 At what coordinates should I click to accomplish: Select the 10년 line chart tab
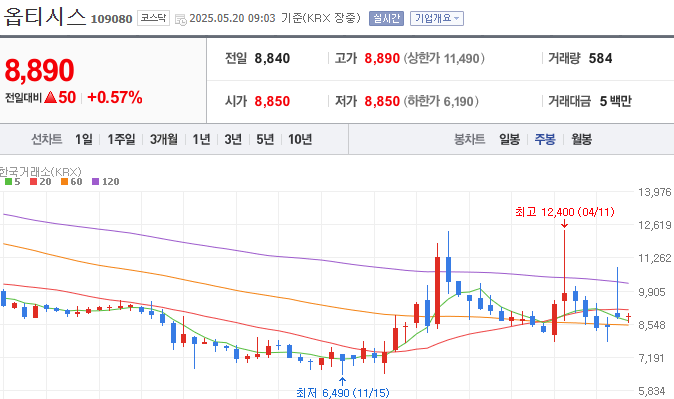300,139
